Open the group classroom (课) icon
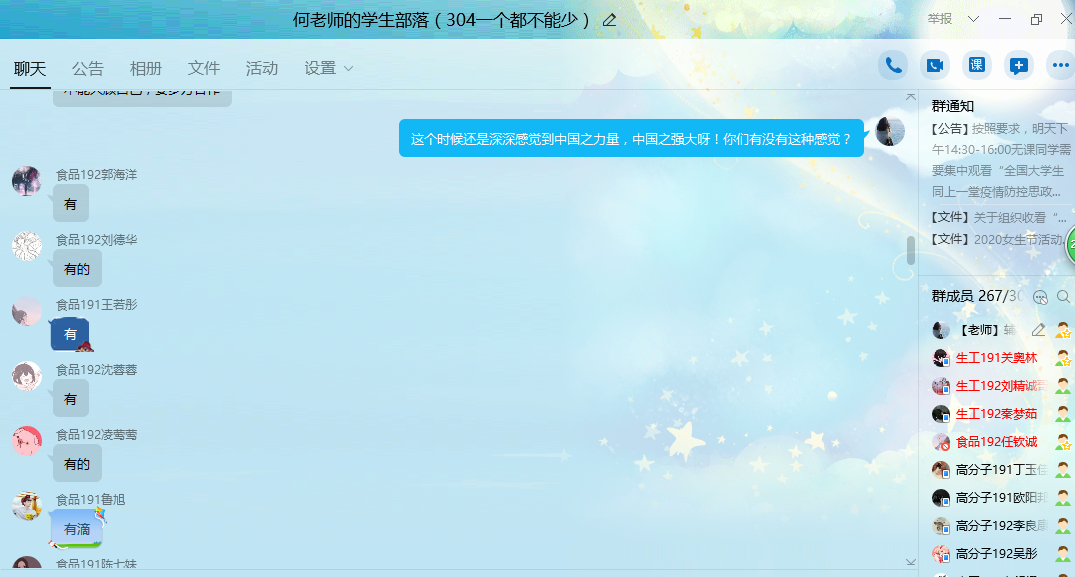The image size is (1075, 577). tap(977, 66)
